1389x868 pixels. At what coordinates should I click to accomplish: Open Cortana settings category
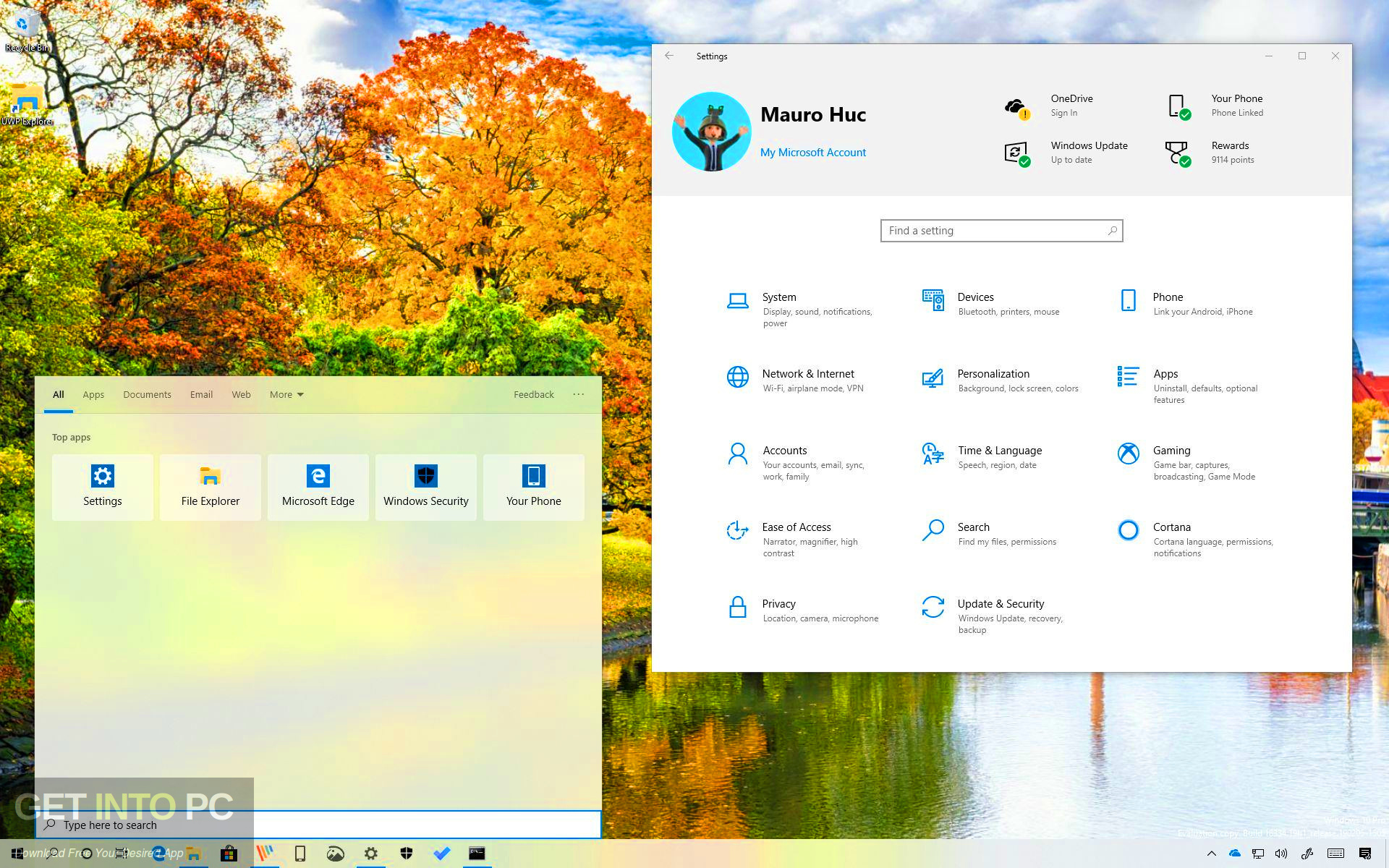(x=1195, y=539)
